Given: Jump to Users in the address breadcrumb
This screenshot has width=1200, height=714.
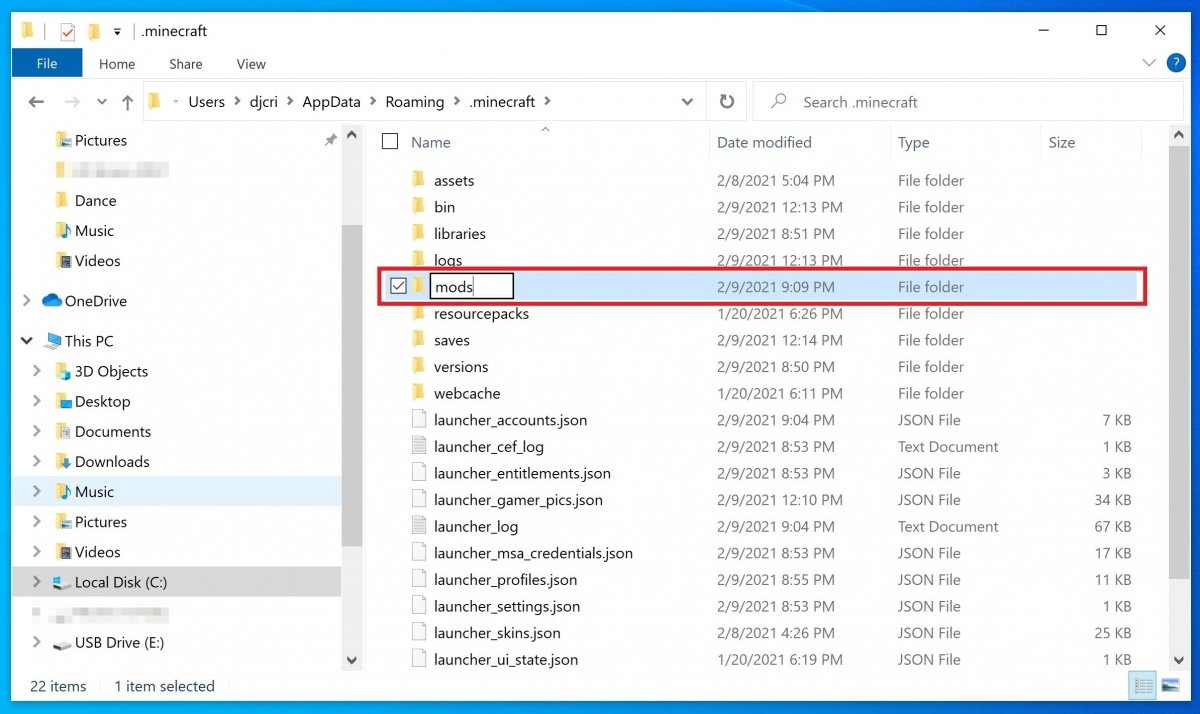Looking at the screenshot, I should [x=207, y=102].
